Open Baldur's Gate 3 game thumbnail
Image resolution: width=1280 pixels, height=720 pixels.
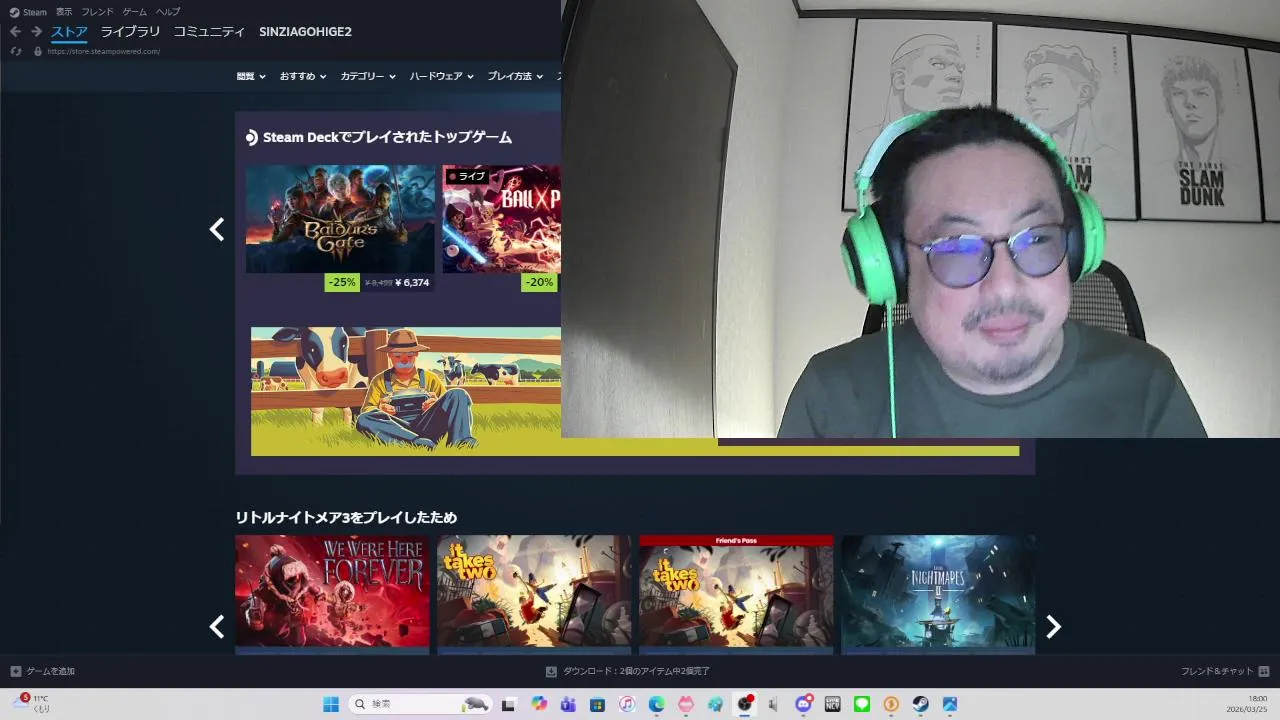coord(340,219)
